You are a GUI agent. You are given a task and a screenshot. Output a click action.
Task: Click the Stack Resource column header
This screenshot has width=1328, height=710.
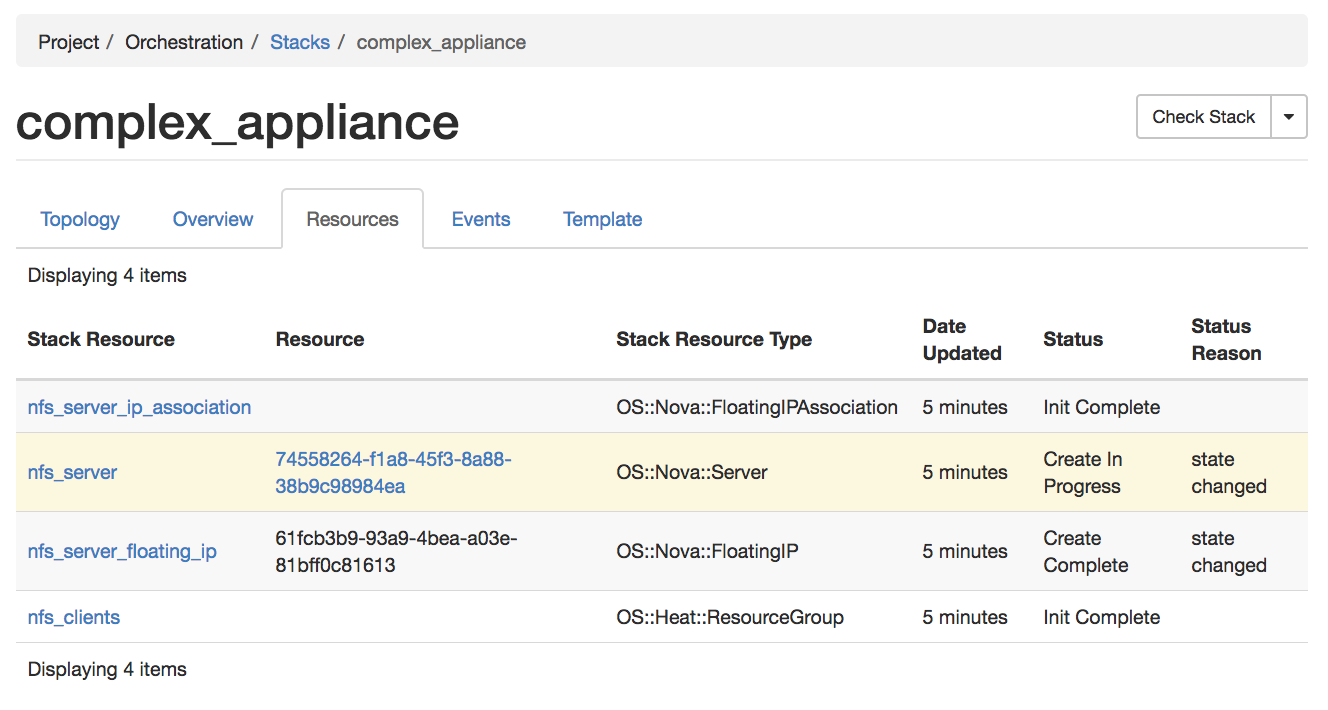(x=101, y=339)
